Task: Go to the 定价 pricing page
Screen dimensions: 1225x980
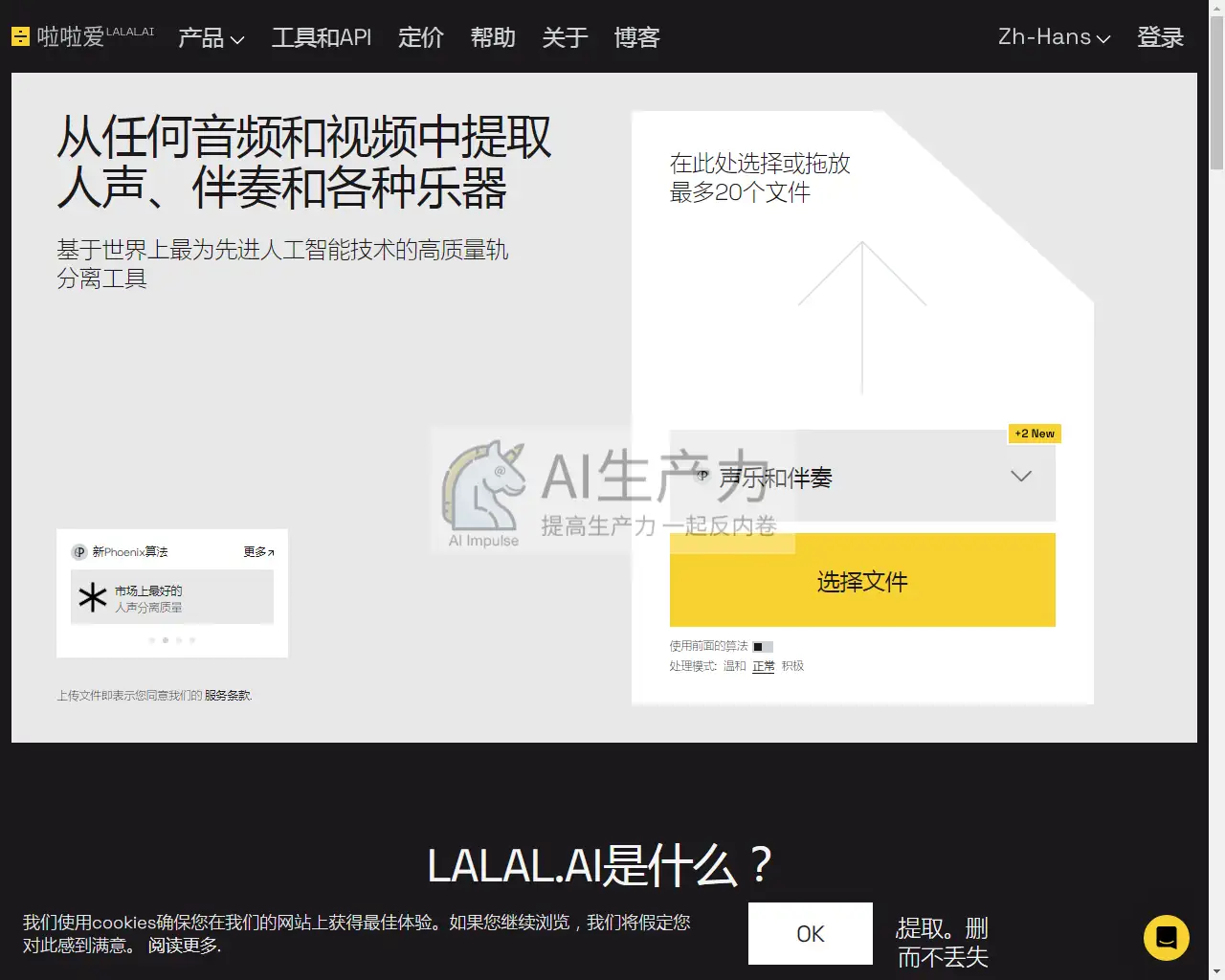Action: [421, 37]
